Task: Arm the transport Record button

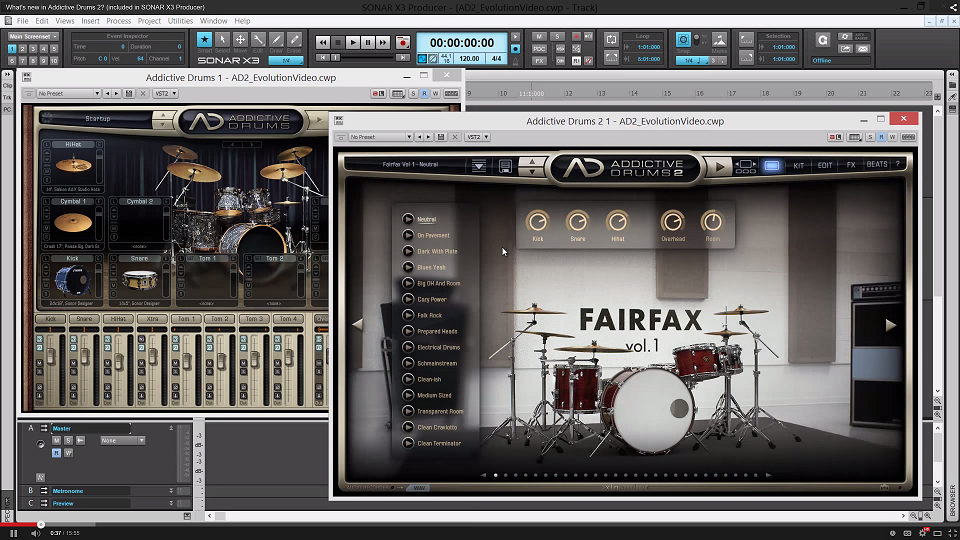Action: tap(402, 43)
